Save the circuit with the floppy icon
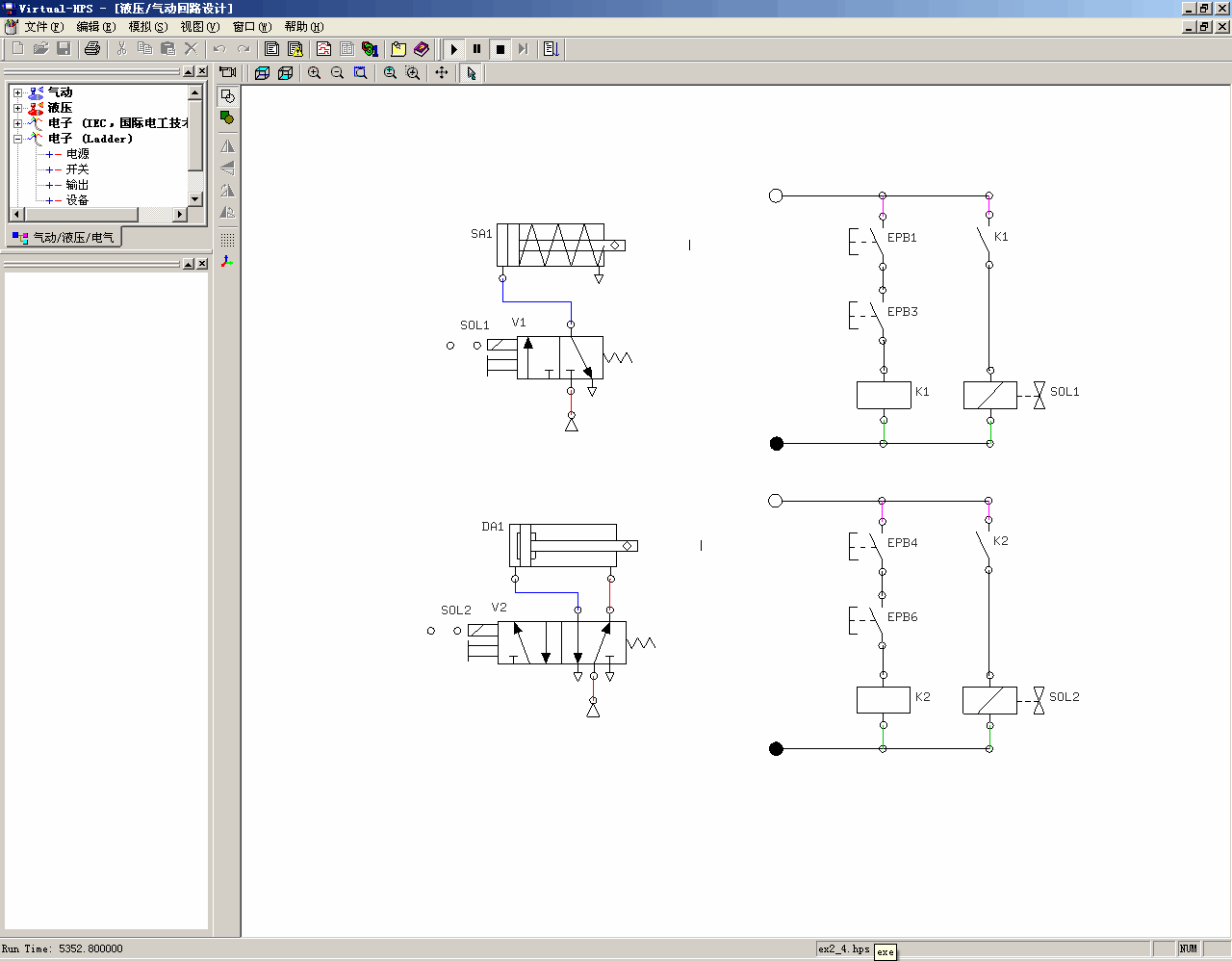1232x961 pixels. tap(64, 49)
